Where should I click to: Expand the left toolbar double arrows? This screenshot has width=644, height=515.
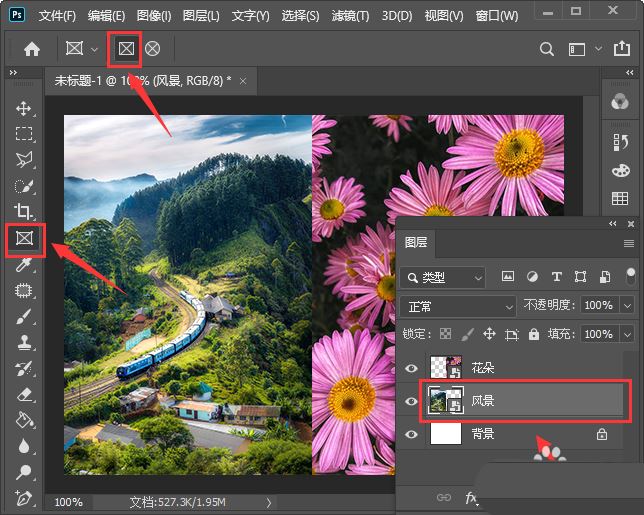point(13,72)
